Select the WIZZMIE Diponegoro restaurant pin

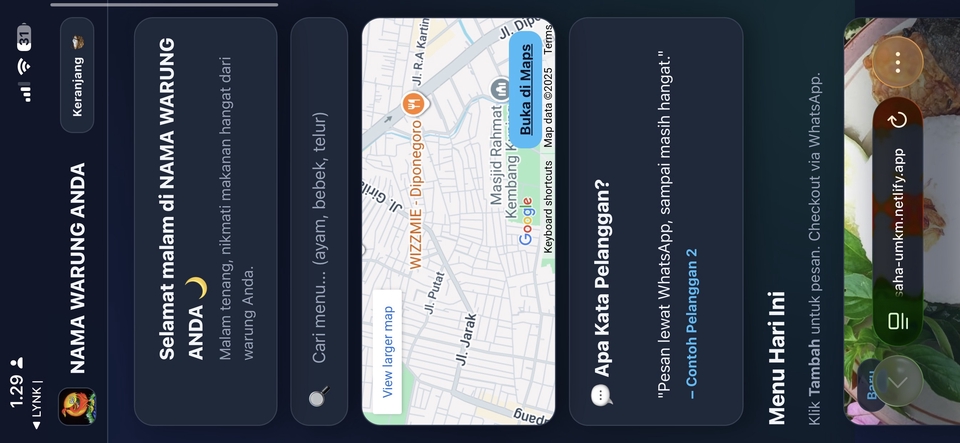[x=412, y=103]
